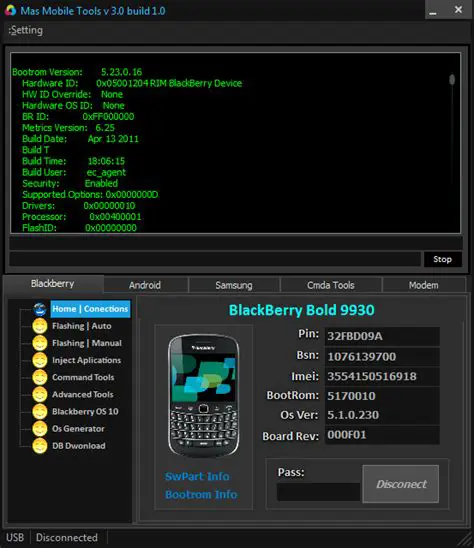
Task: Click the Stop button
Action: click(x=443, y=259)
